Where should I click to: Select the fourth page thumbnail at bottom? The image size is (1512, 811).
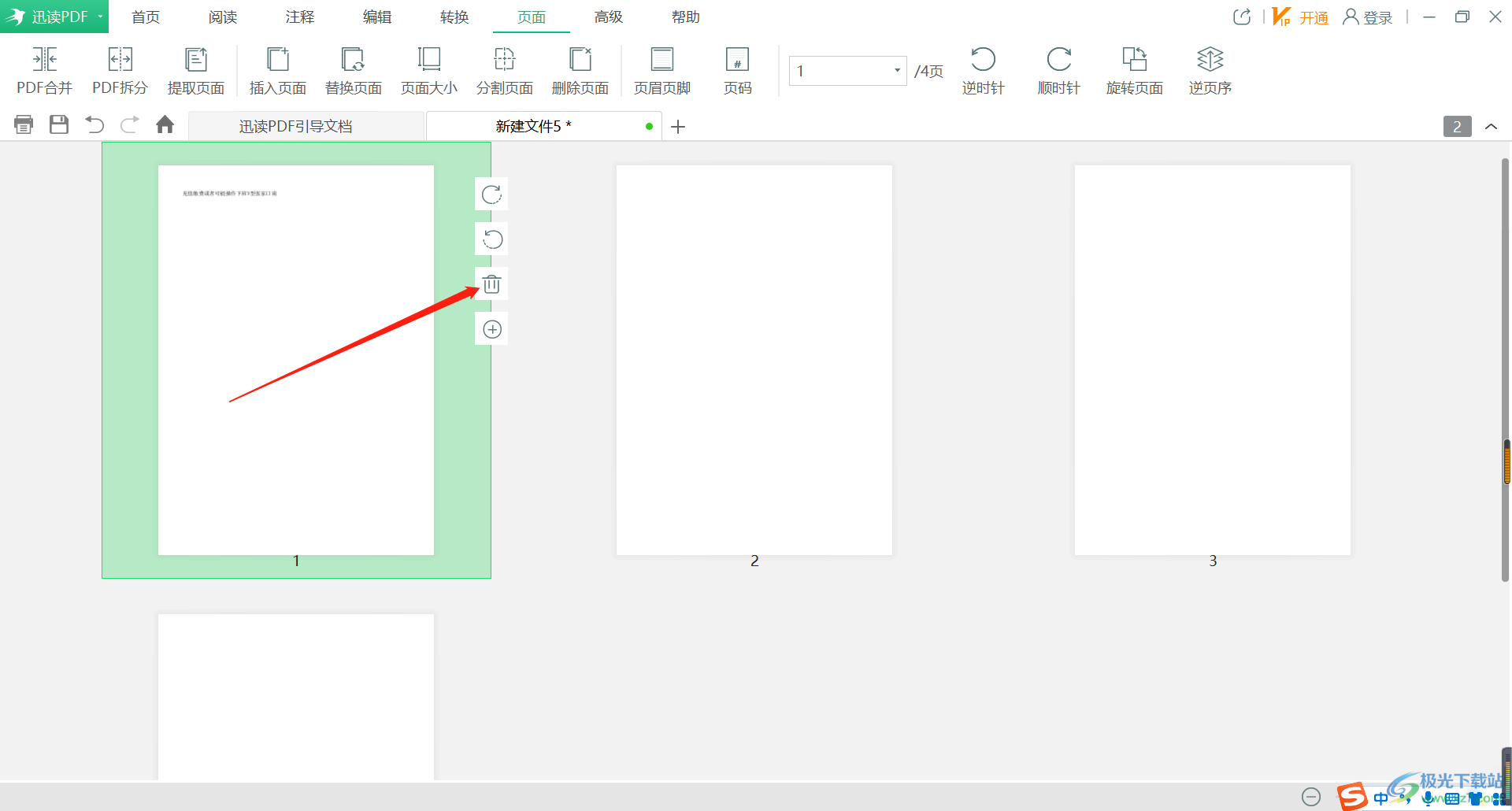296,697
